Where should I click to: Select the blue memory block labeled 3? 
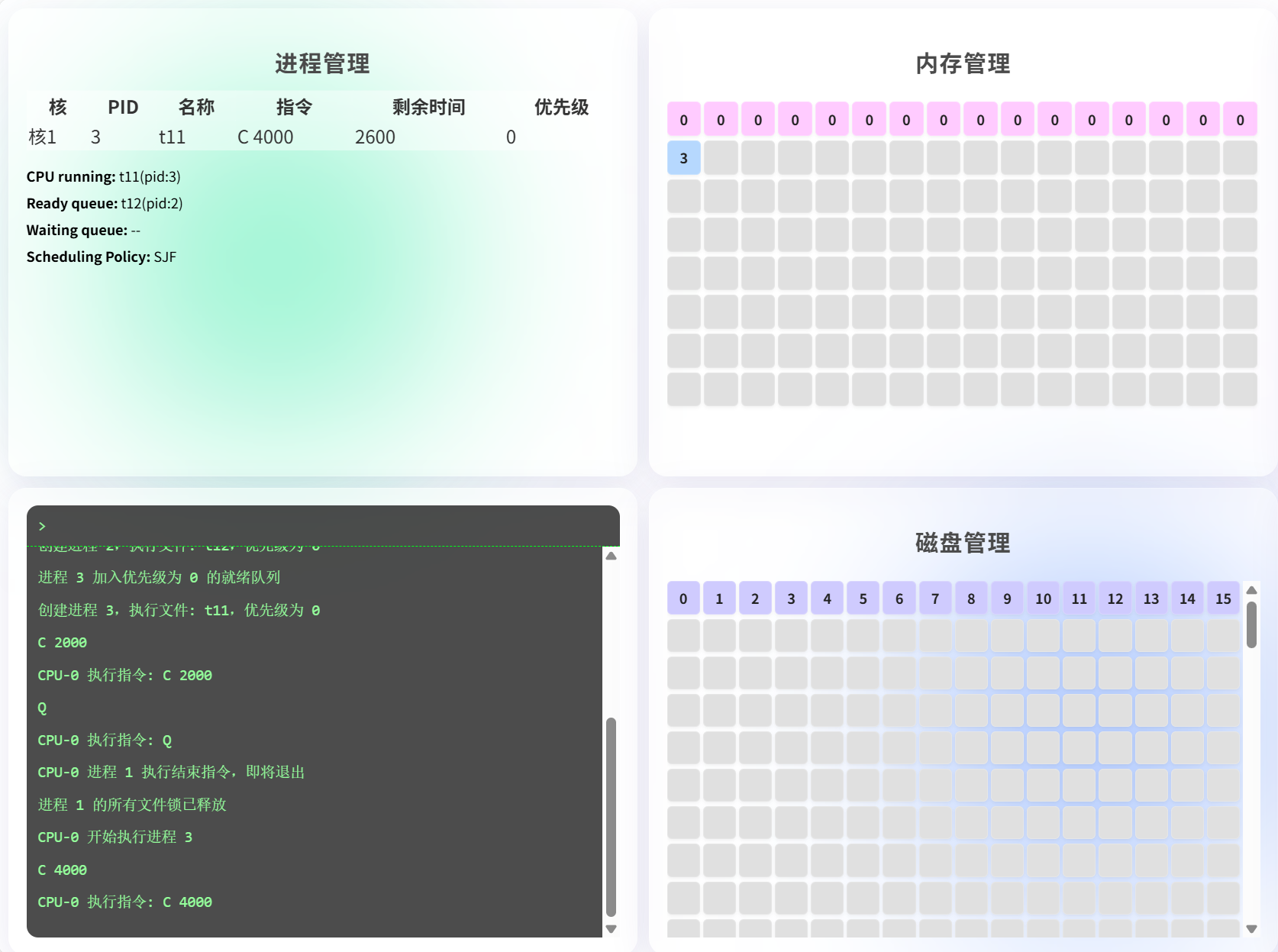click(x=683, y=158)
